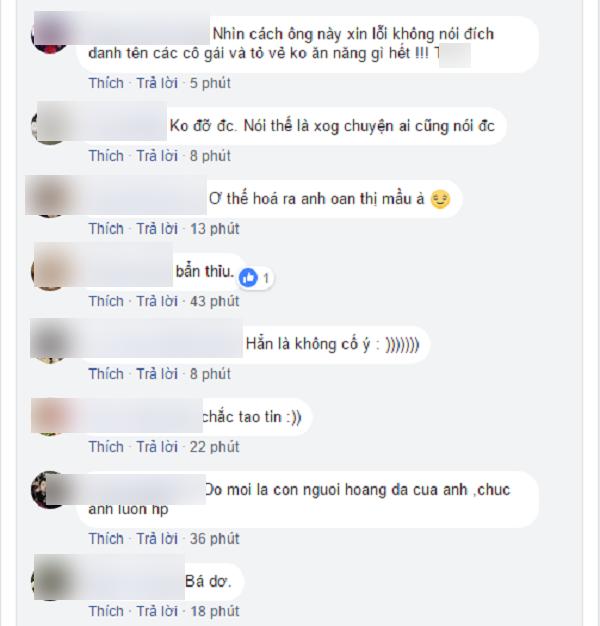The width and height of the screenshot is (600, 626).
Task: Reply to the comment posted 36 phút ago
Action: point(157,539)
